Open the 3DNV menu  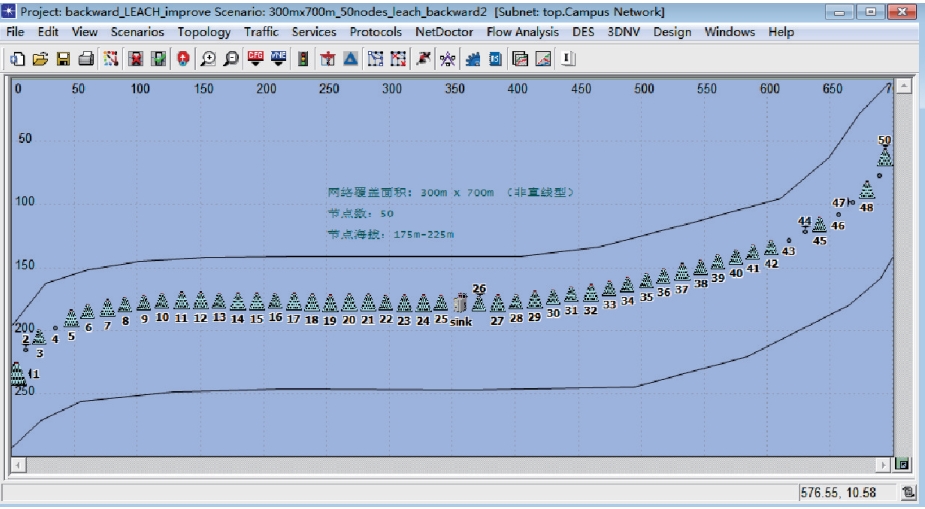[x=624, y=32]
